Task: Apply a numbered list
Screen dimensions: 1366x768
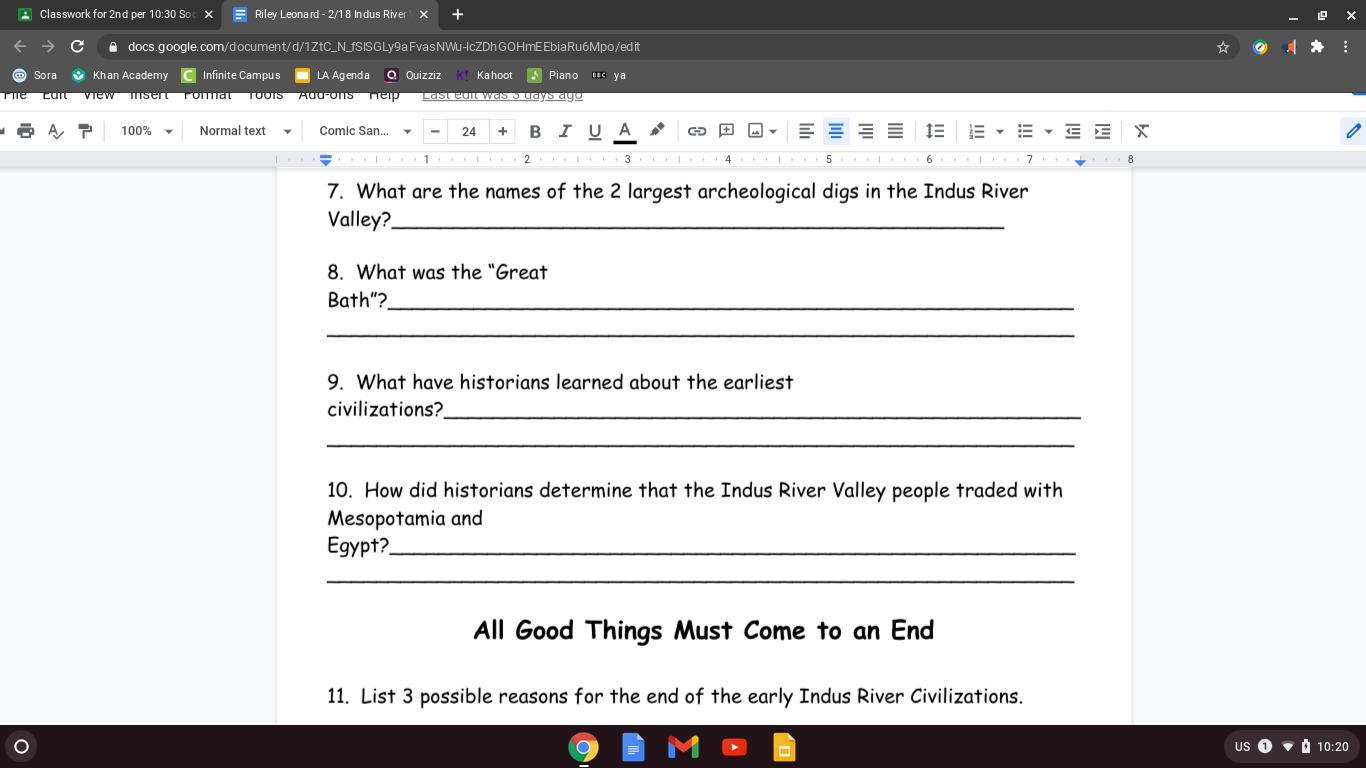Action: (977, 131)
